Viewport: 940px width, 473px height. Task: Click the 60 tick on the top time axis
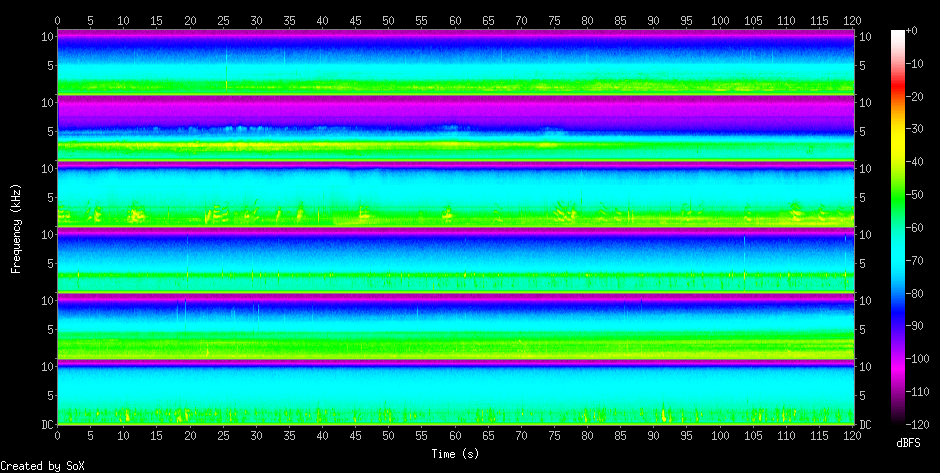pos(455,19)
